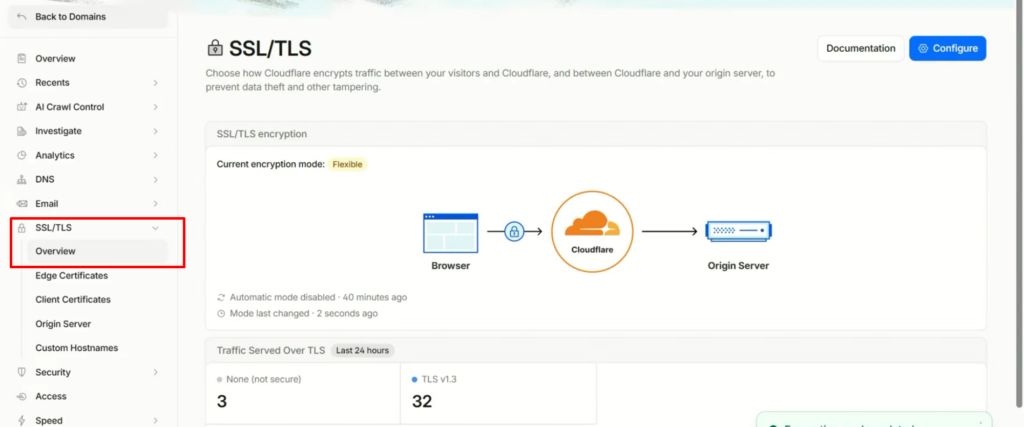Open Client Certificates page
Image resolution: width=1024 pixels, height=427 pixels.
click(x=73, y=300)
